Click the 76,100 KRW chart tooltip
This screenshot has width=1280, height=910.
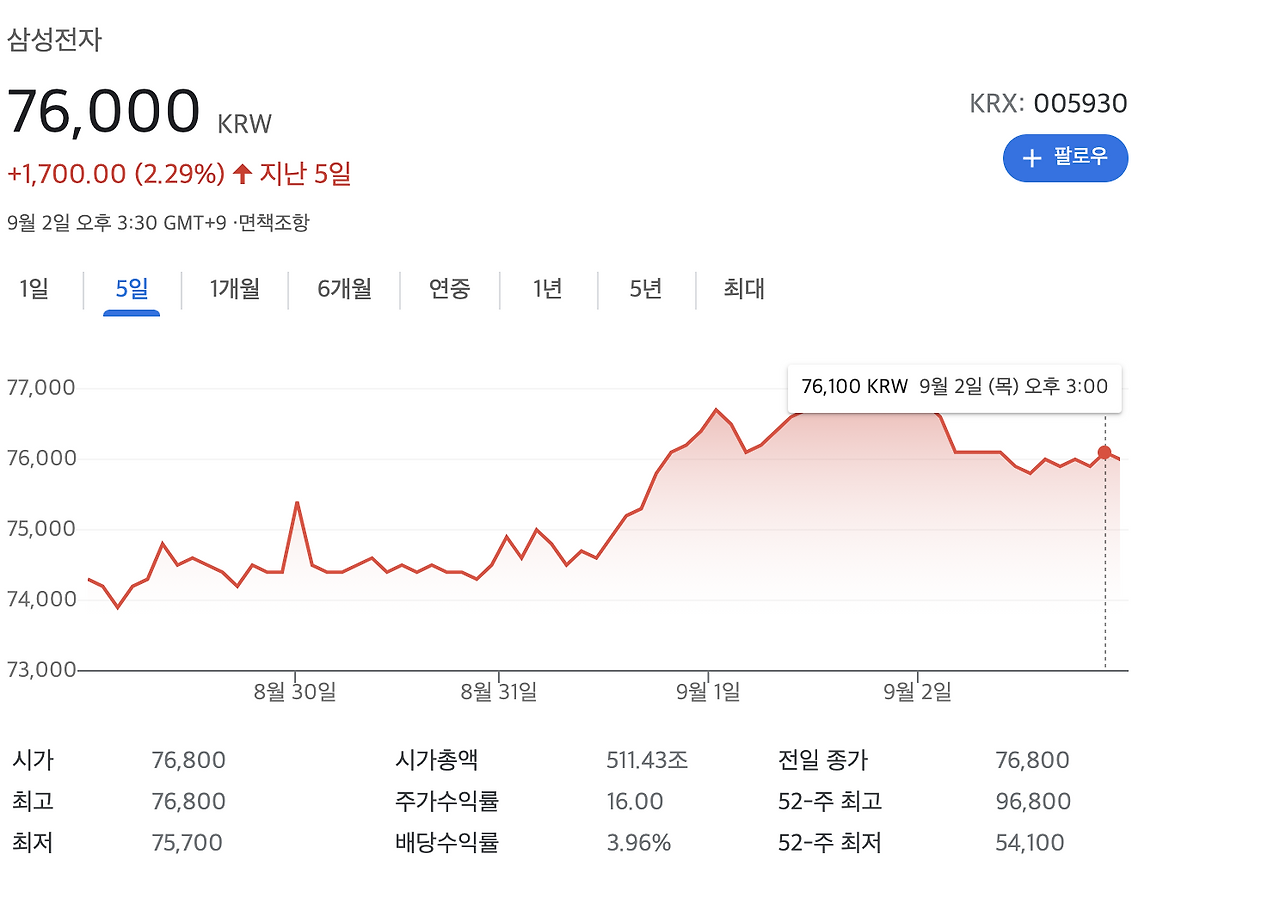click(955, 387)
